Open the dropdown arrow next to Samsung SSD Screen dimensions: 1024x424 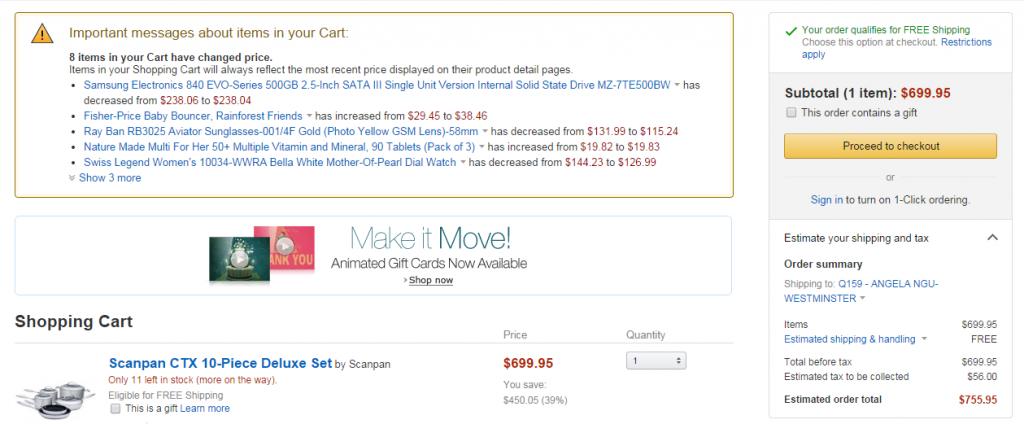click(677, 85)
